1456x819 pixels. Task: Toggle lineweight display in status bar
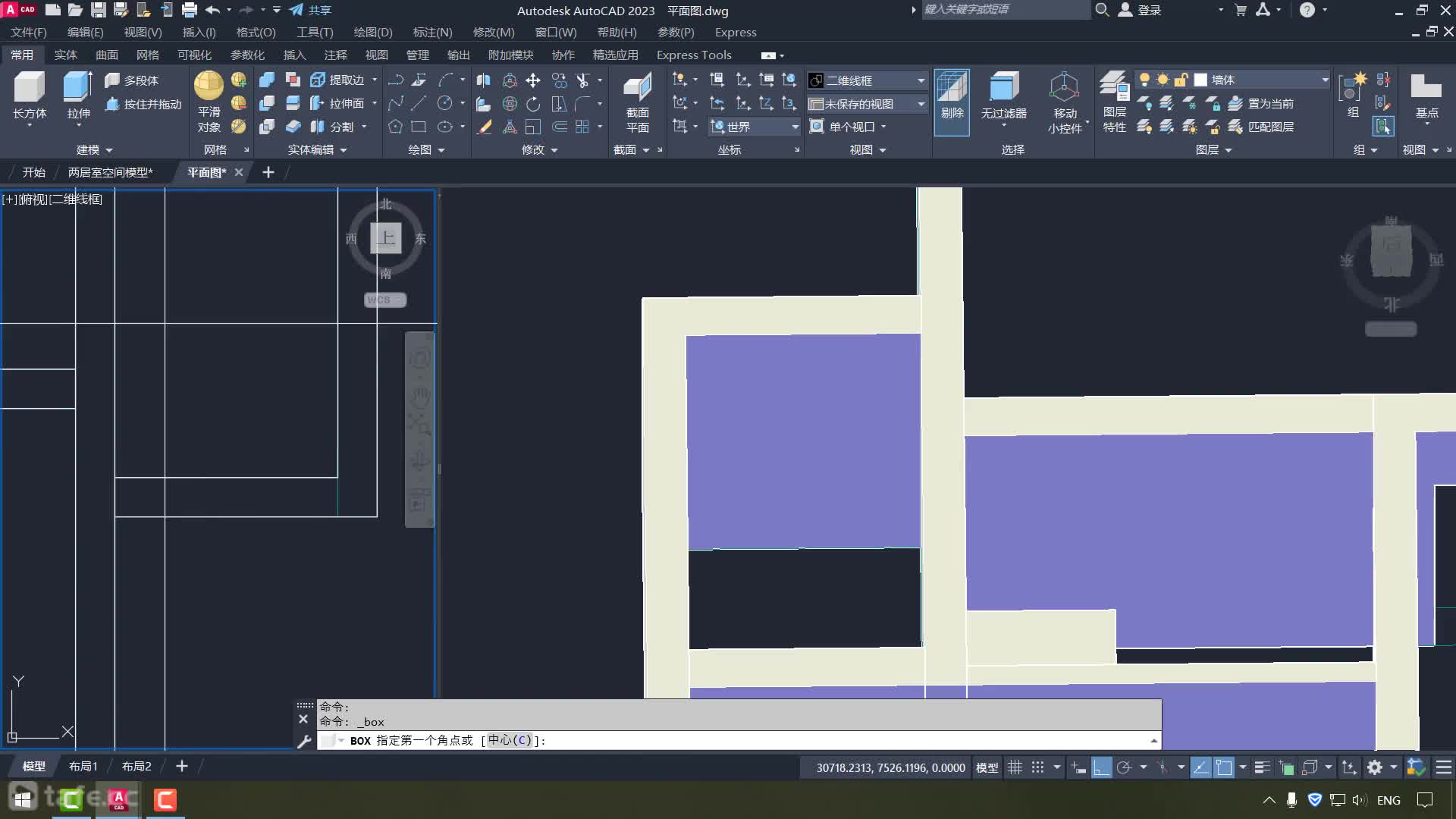click(1262, 767)
